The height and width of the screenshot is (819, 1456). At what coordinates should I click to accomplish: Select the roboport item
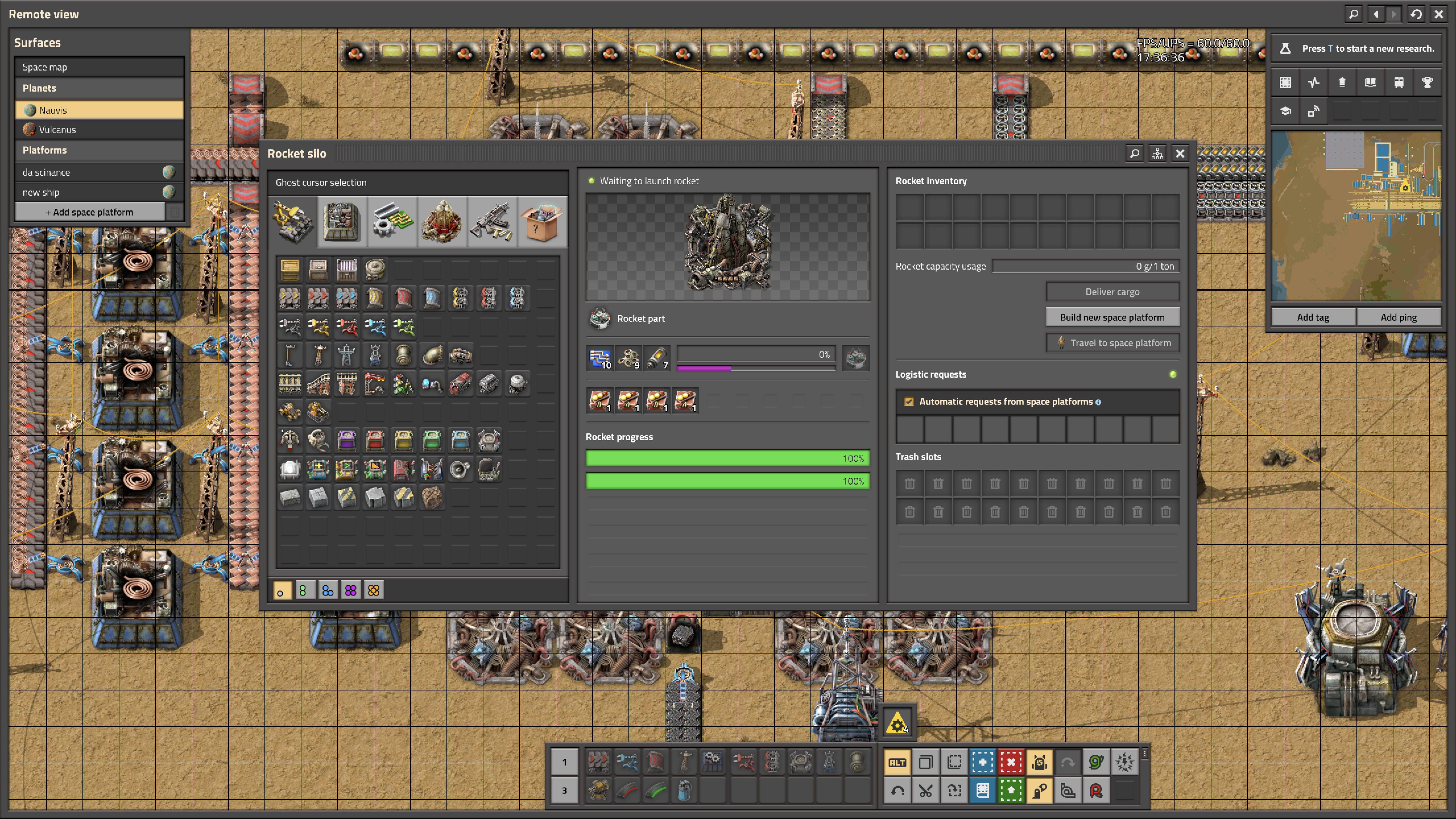tap(489, 441)
